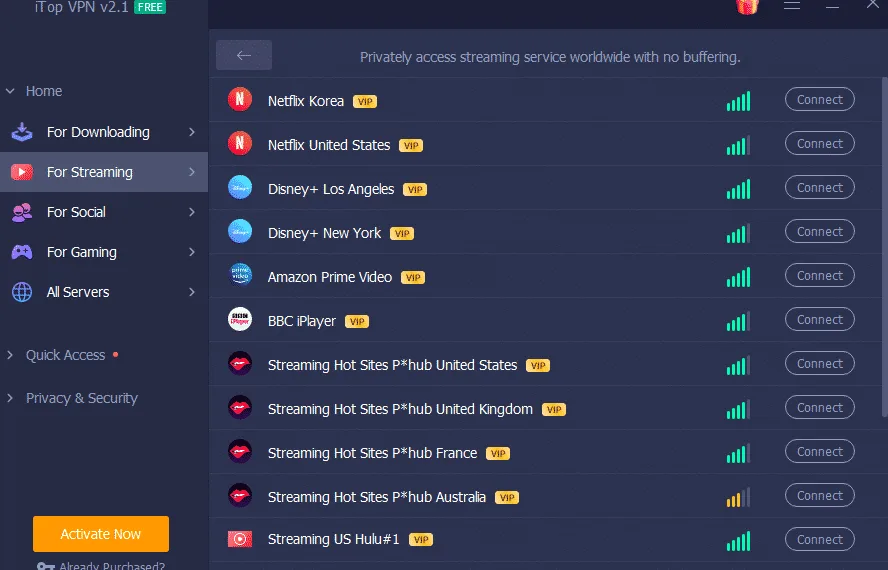Go back using the arrow button
The height and width of the screenshot is (570, 888).
point(244,56)
